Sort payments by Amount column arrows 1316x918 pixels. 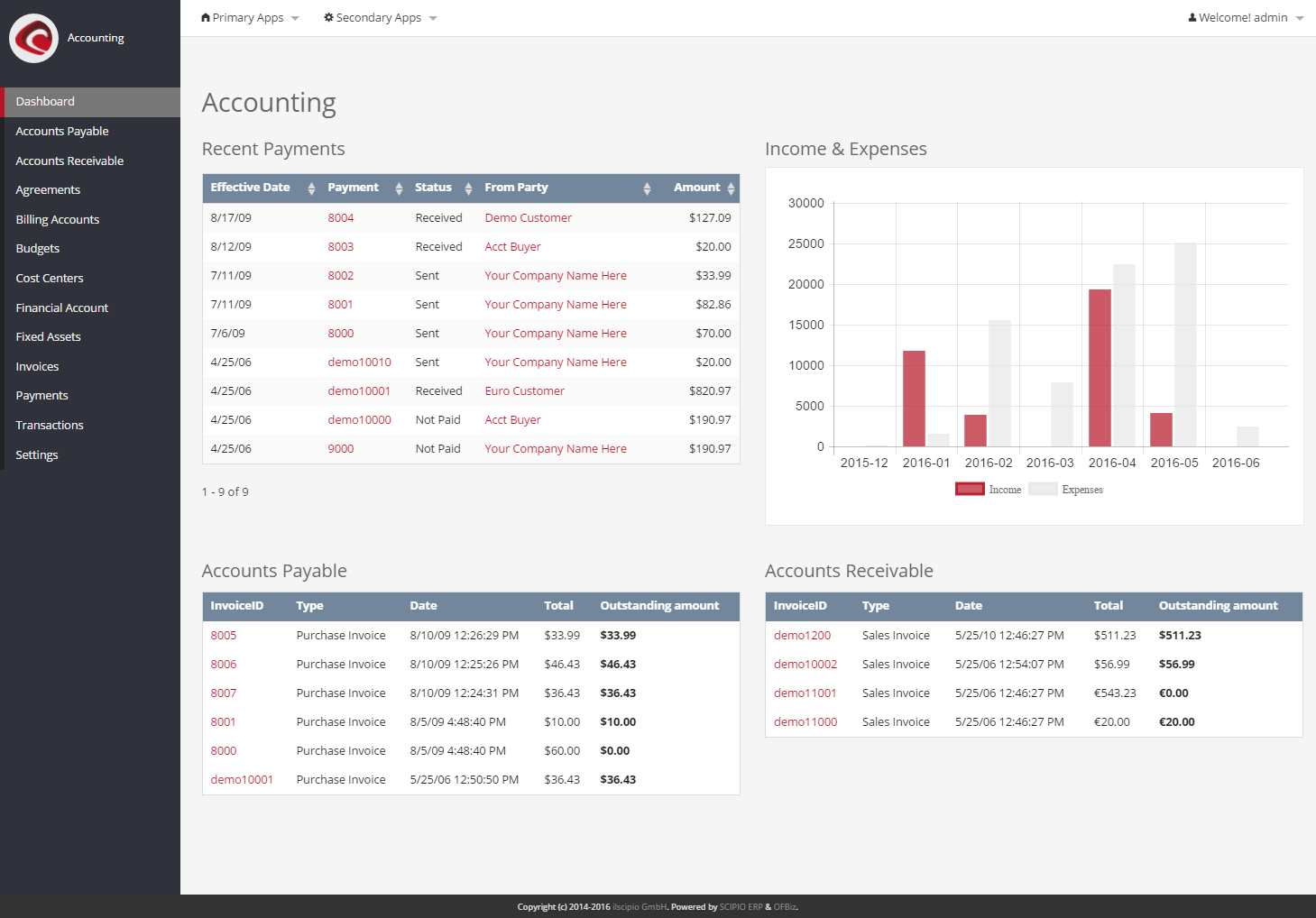pos(731,188)
